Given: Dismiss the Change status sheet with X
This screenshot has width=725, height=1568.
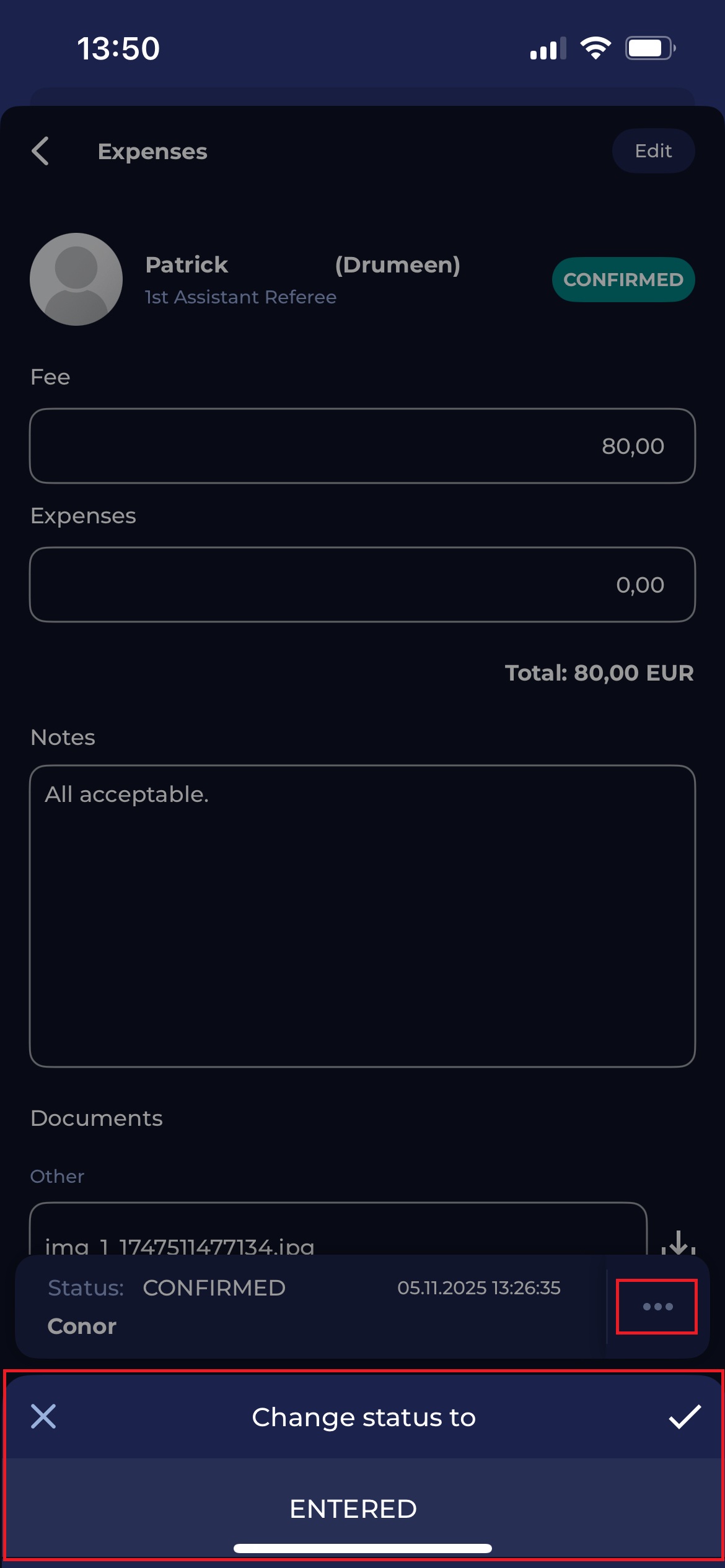Looking at the screenshot, I should (43, 1416).
